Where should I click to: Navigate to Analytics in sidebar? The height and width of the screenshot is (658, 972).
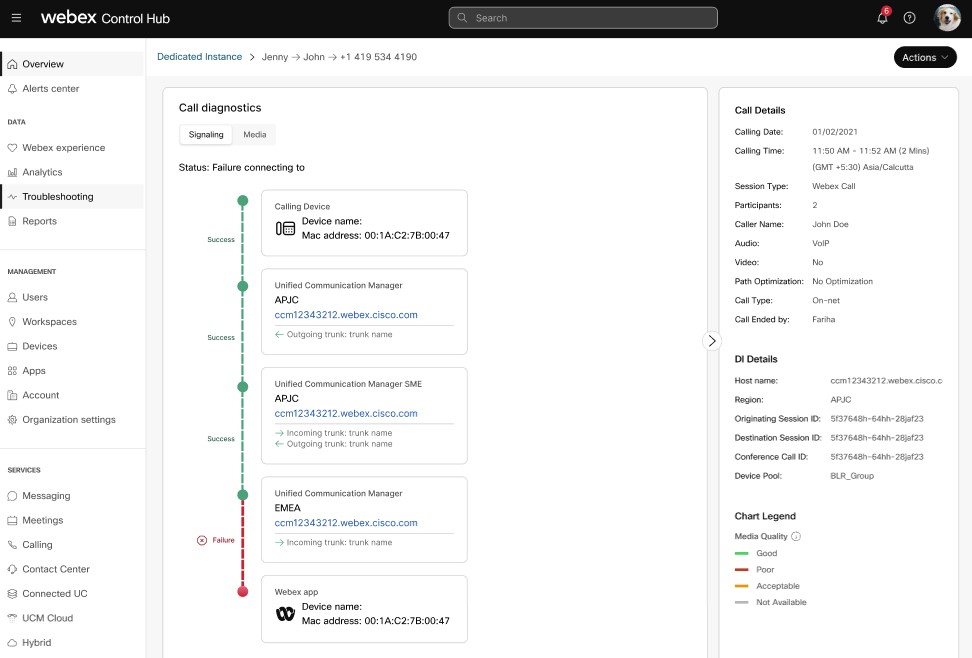(x=42, y=172)
